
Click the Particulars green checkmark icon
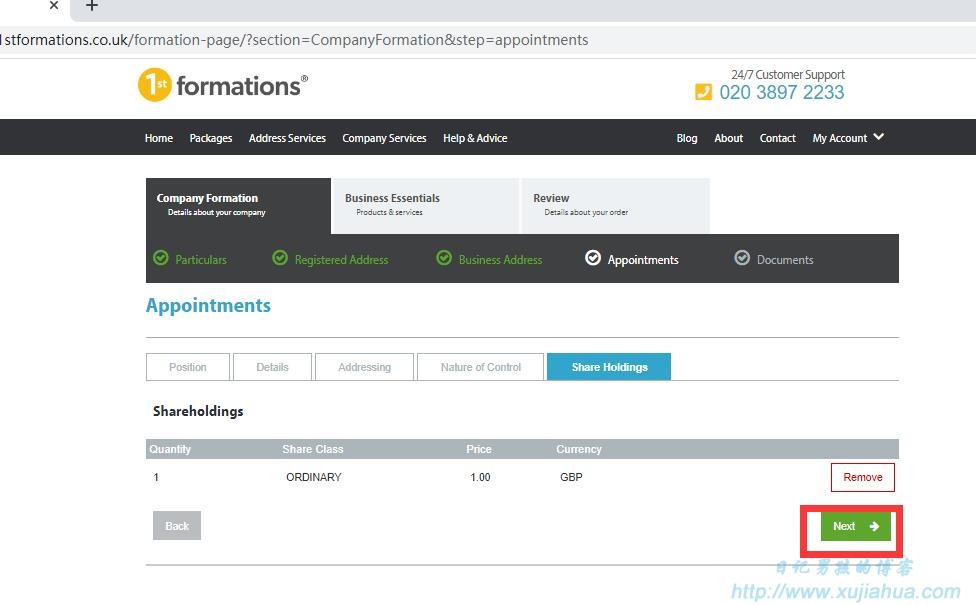point(161,258)
